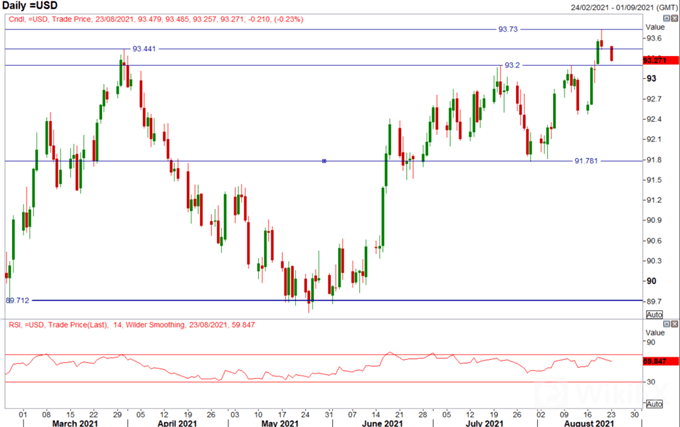Screen dimensions: 680x427
Task: Click the August 2021 time axis label
Action: coord(594,421)
